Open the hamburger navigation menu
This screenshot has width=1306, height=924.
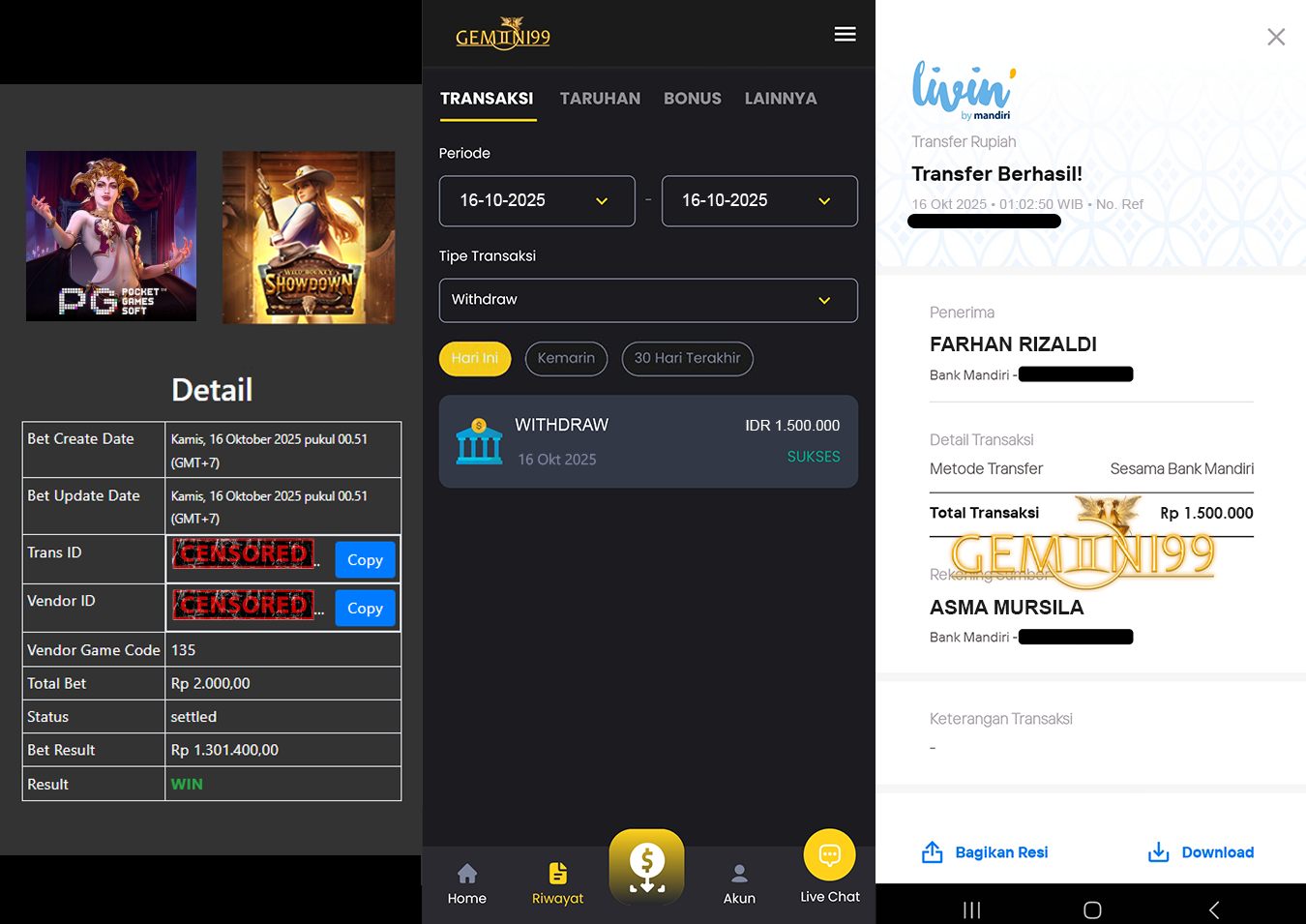[x=845, y=34]
